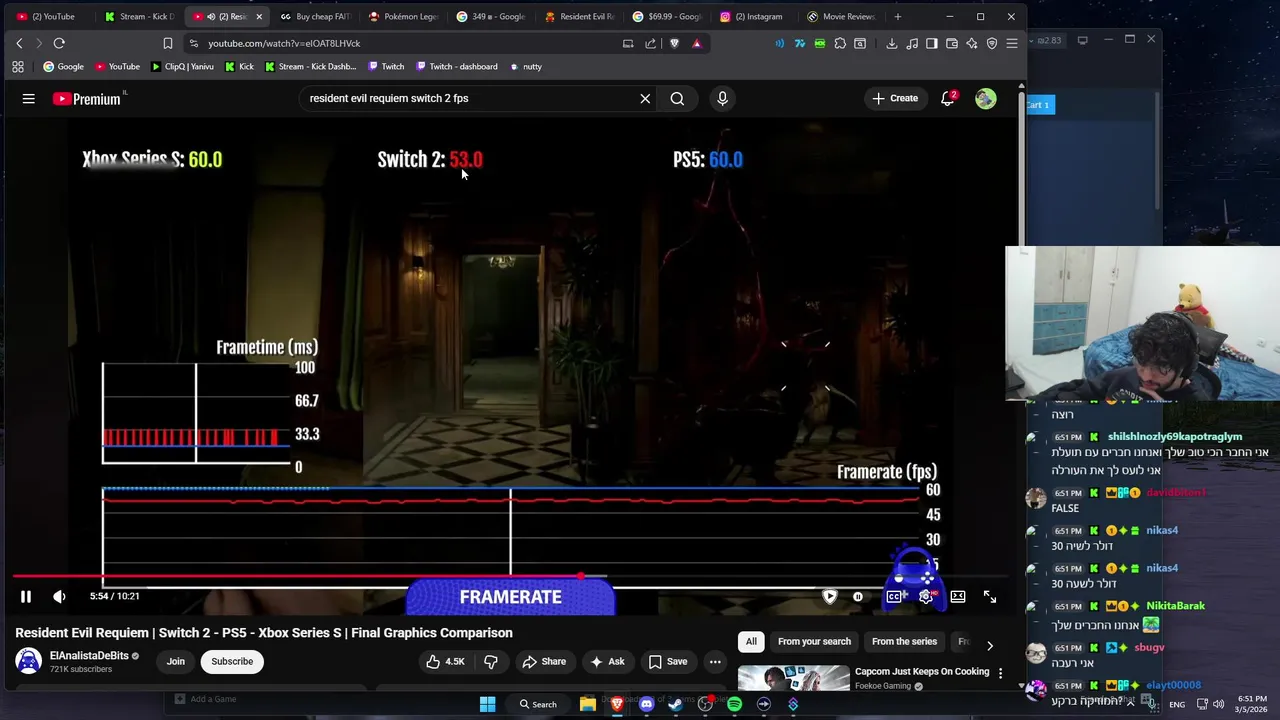This screenshot has height=720, width=1280.
Task: Go to YouTube Premium home logo
Action: 87,98
